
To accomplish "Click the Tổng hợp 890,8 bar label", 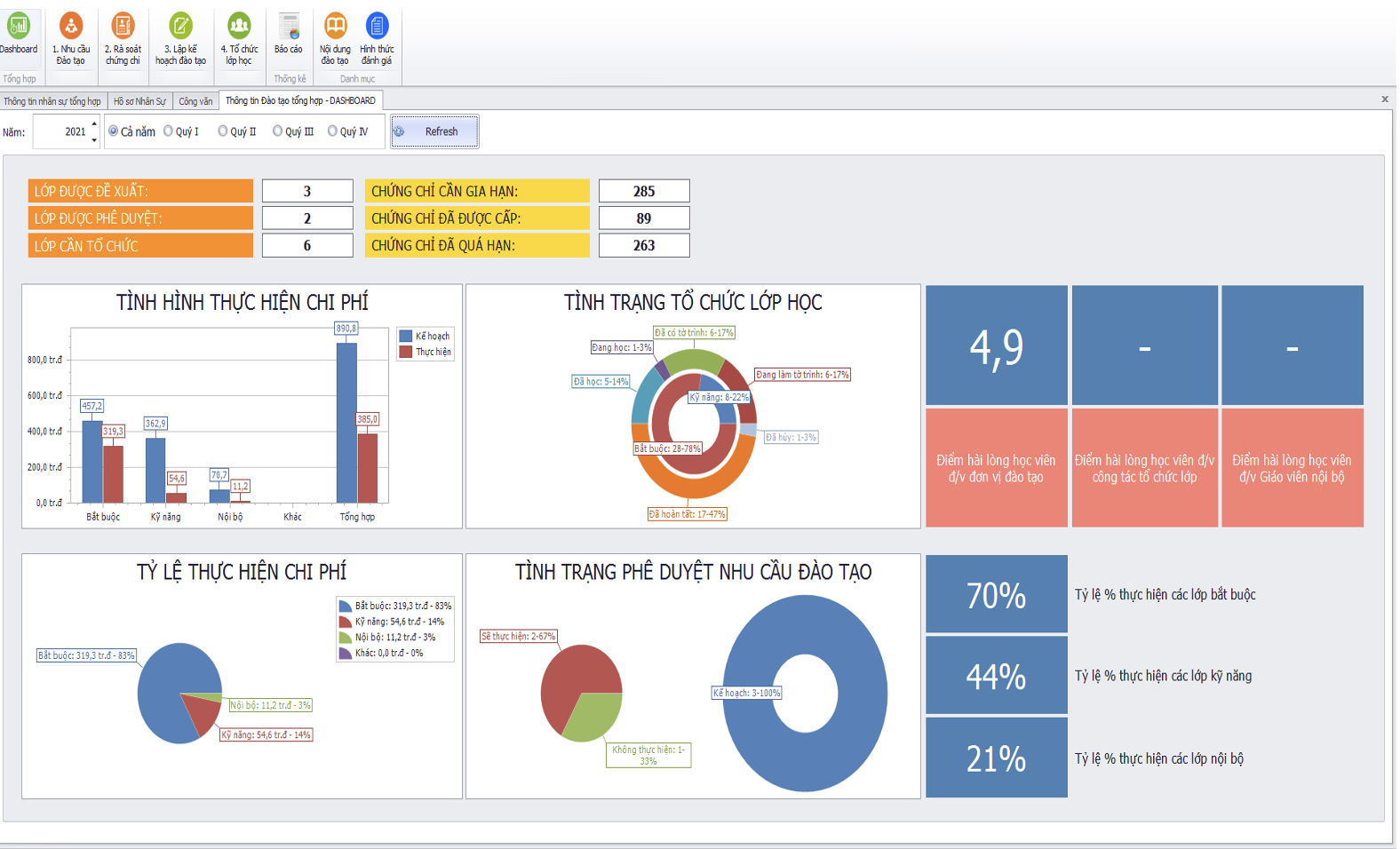I will (x=346, y=329).
